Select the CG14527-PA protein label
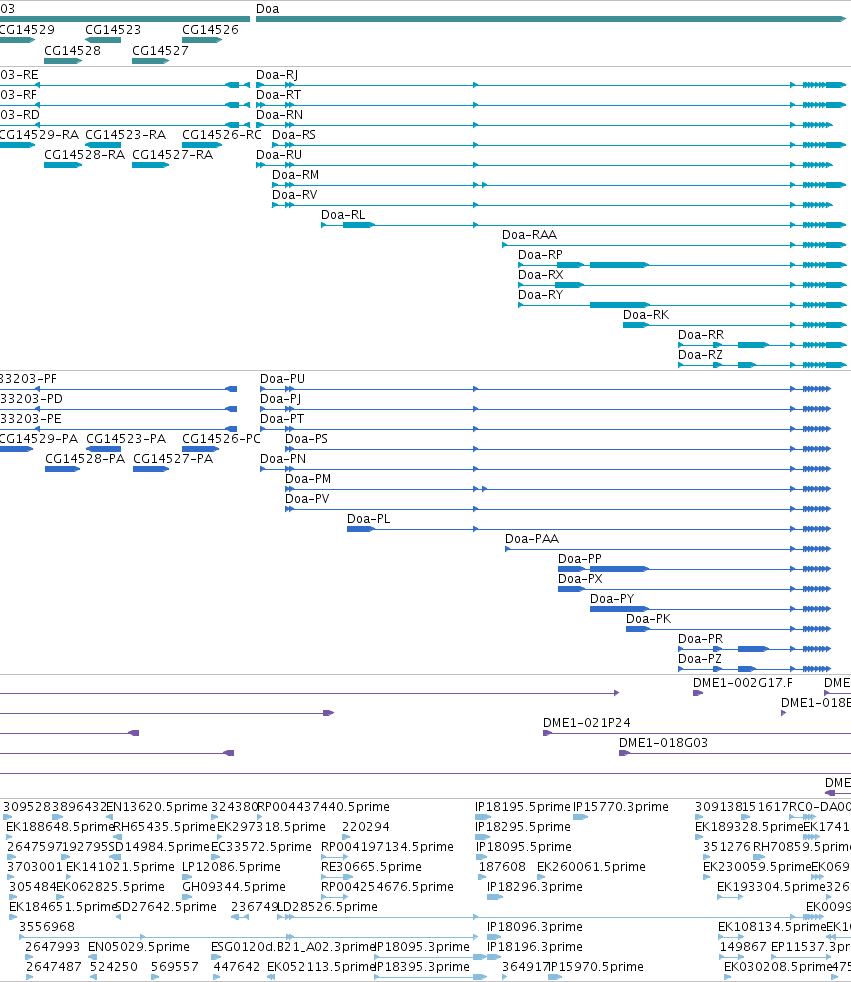The image size is (851, 982). (173, 460)
